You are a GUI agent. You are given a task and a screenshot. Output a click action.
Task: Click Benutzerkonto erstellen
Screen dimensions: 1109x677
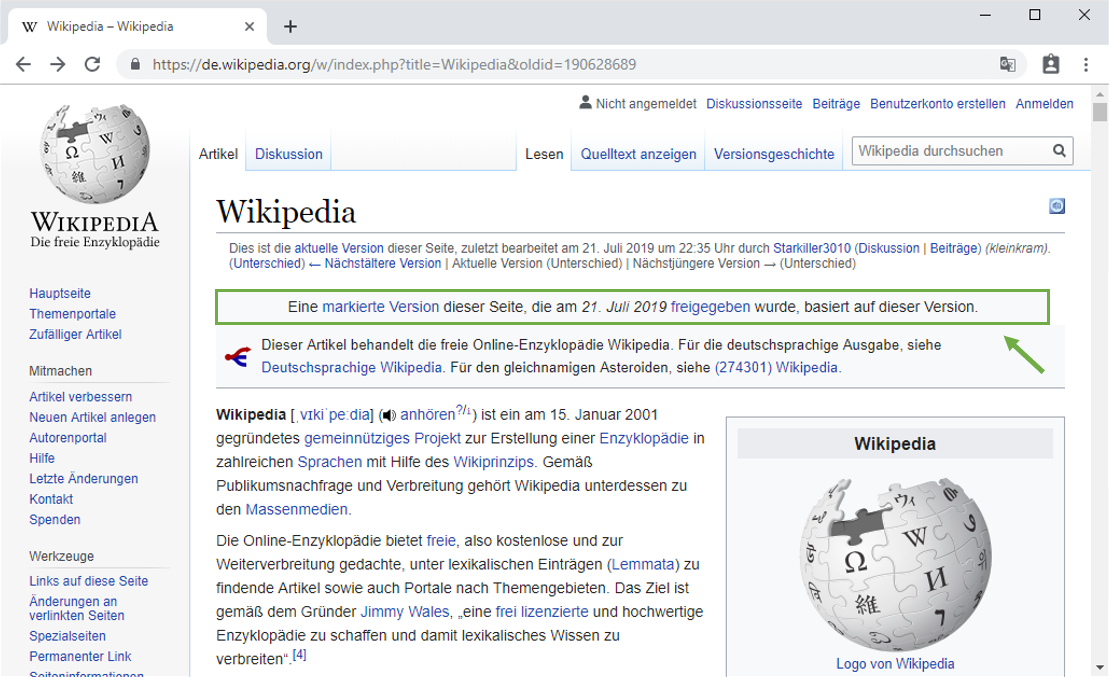click(937, 103)
